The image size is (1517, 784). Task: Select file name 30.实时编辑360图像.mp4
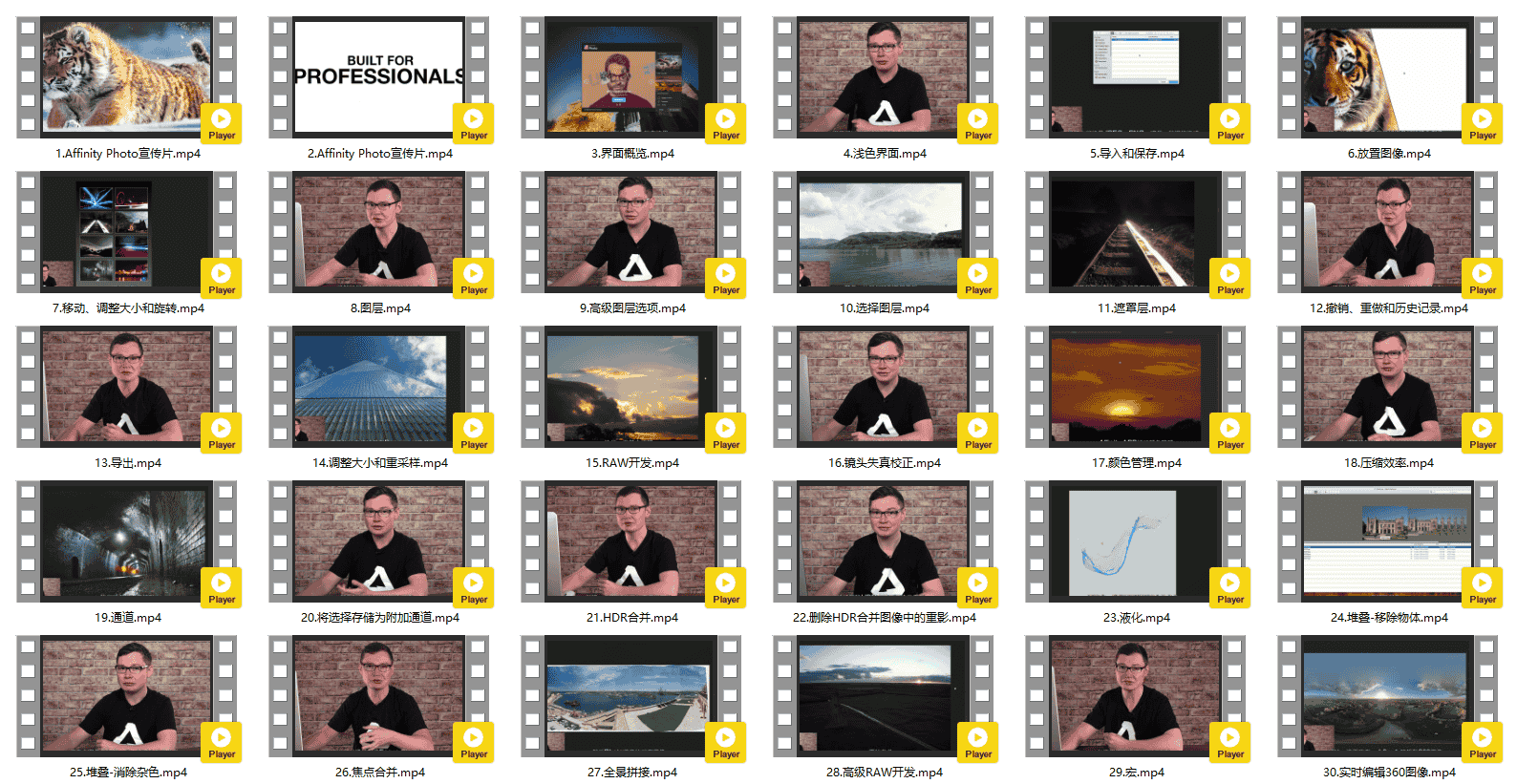(x=1389, y=773)
